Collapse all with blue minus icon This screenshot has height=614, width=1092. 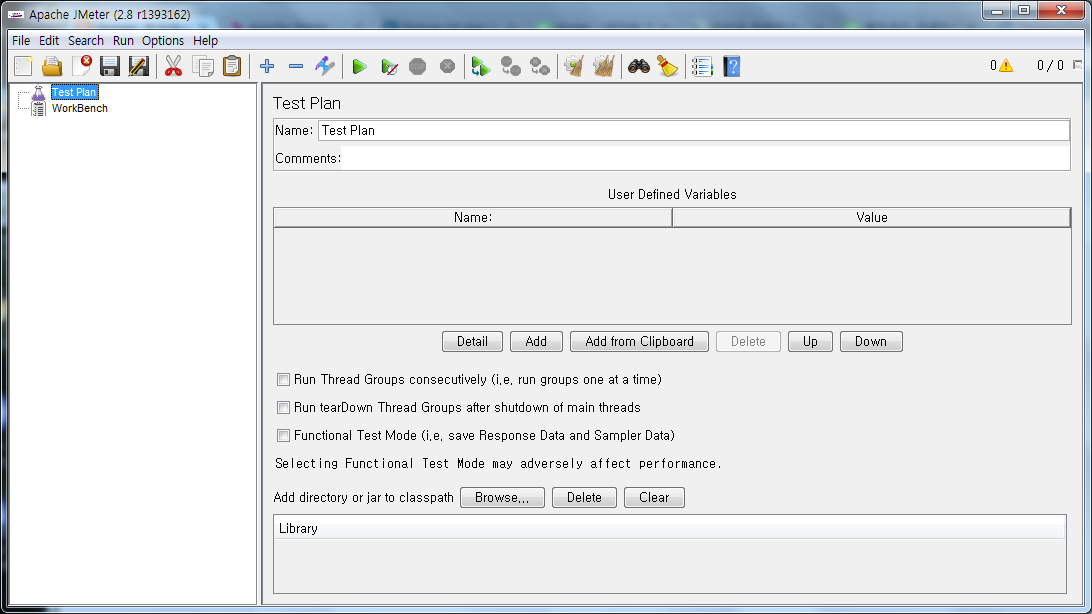pyautogui.click(x=296, y=66)
